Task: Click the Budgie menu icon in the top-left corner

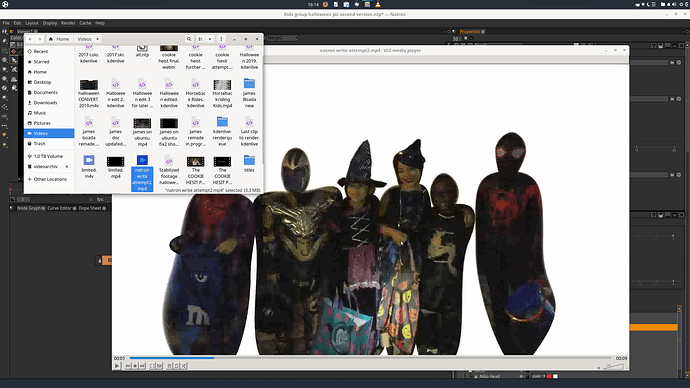Action: tap(5, 4)
